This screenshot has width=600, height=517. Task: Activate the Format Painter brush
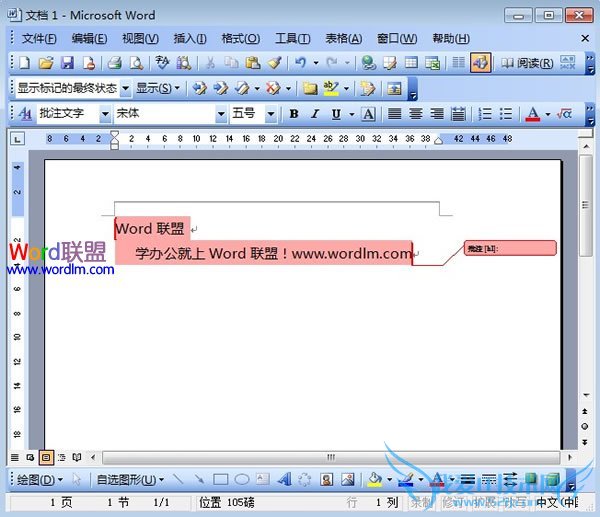click(274, 62)
